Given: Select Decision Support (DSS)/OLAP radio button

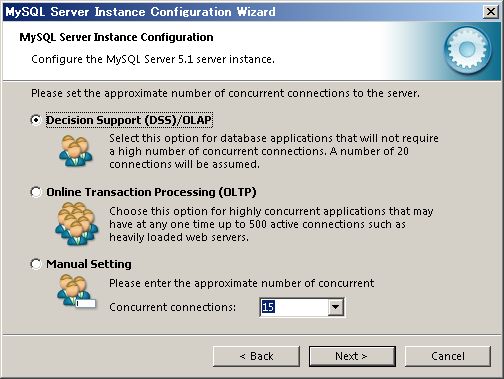Looking at the screenshot, I should (36, 120).
